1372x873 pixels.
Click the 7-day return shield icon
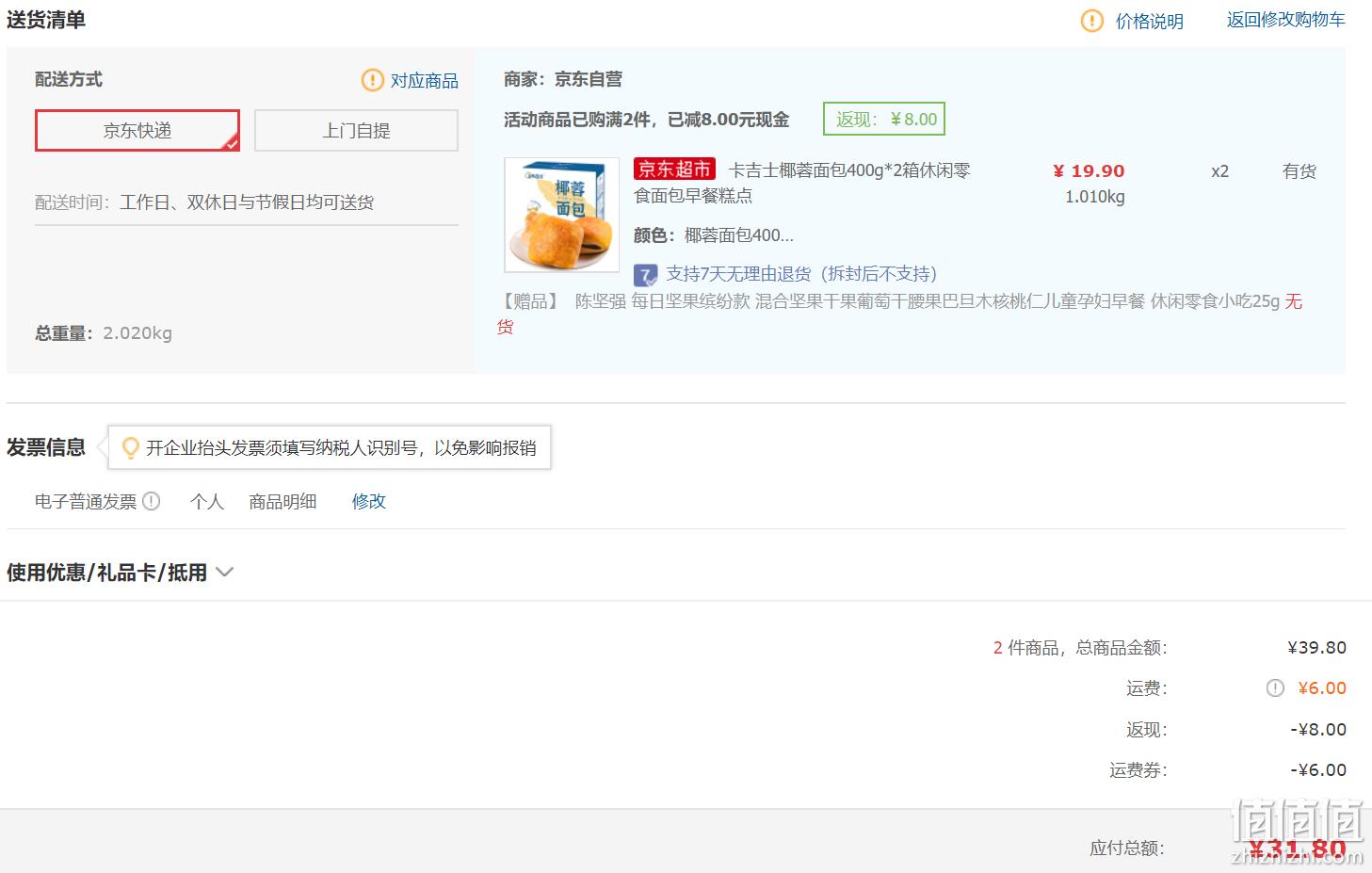(645, 275)
